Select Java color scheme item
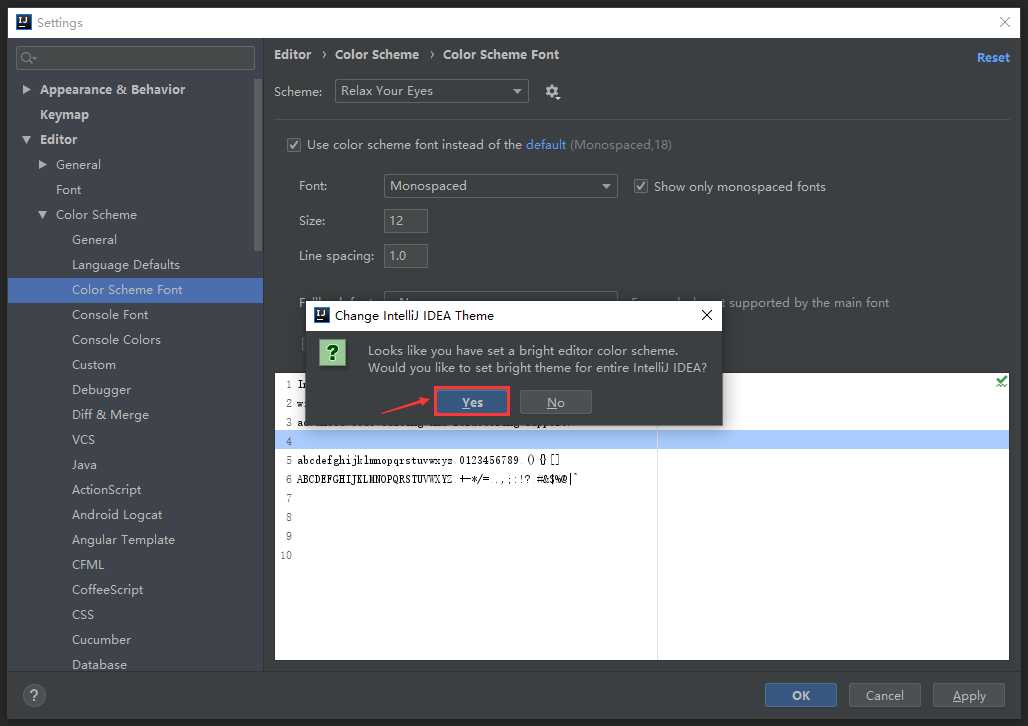The image size is (1028, 726). 84,464
